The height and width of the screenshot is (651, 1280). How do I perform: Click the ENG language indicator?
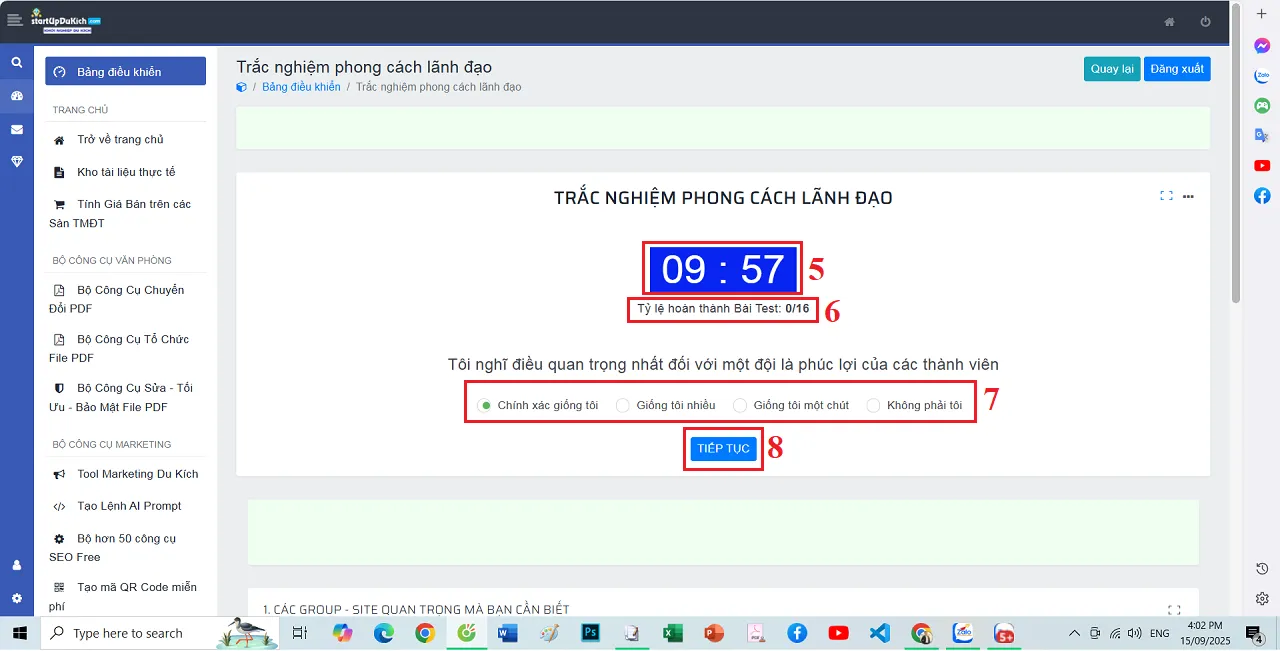[1160, 633]
